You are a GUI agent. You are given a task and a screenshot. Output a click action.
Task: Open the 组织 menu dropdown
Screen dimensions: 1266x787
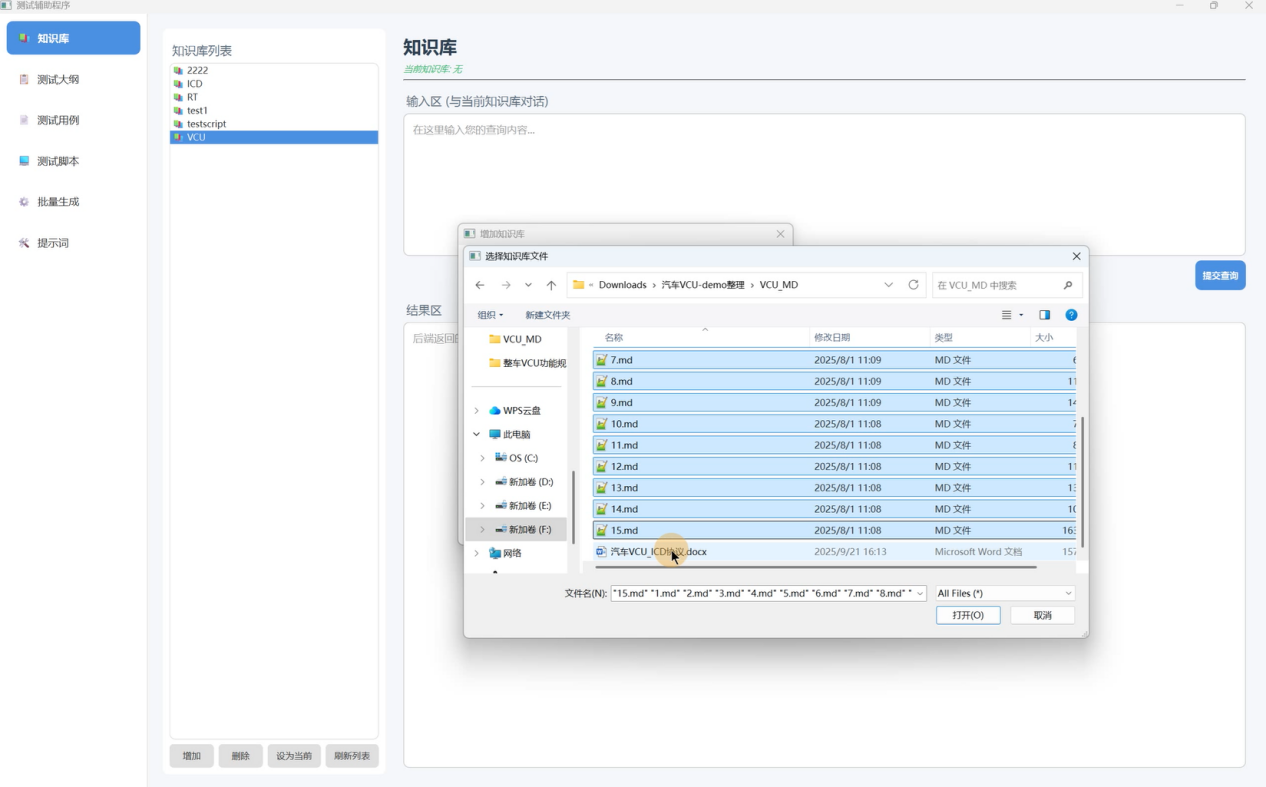coord(490,315)
